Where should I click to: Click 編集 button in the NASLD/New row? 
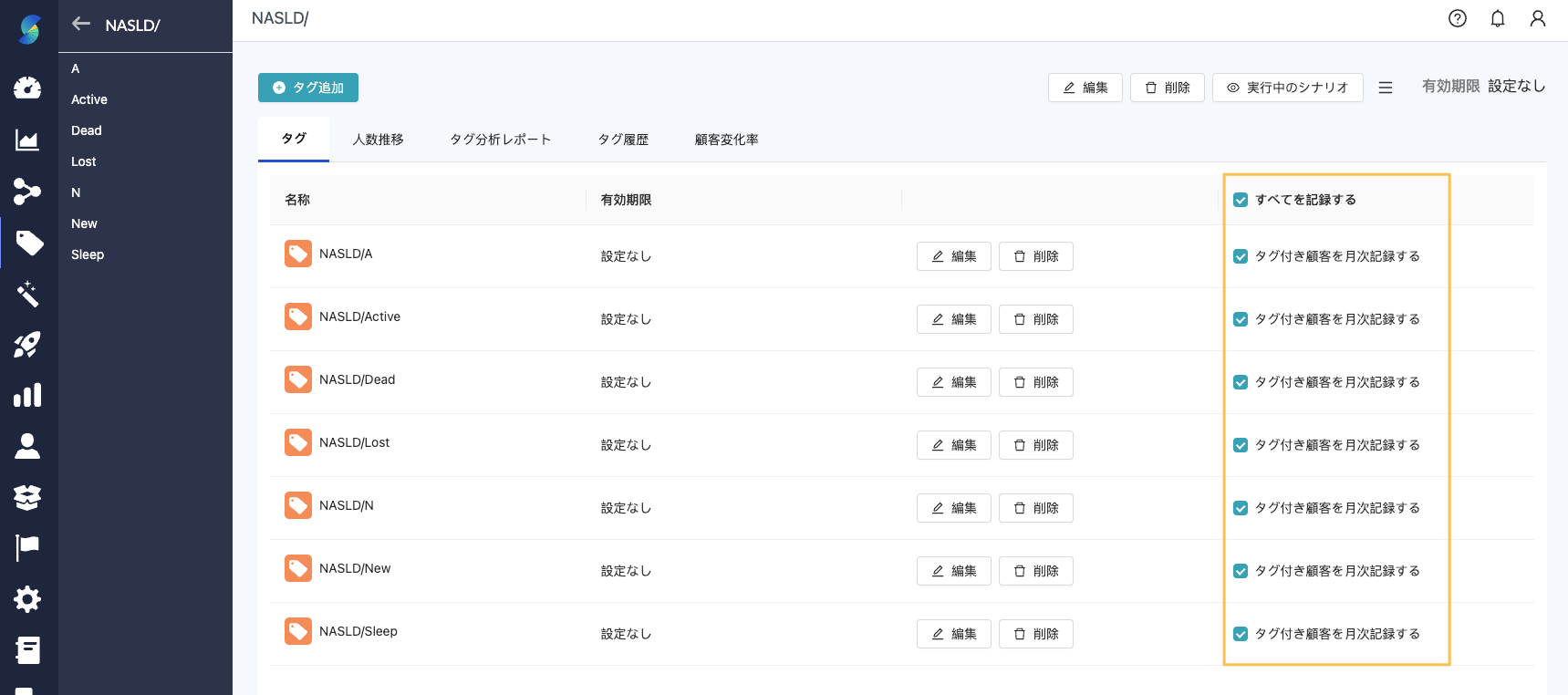coord(953,571)
